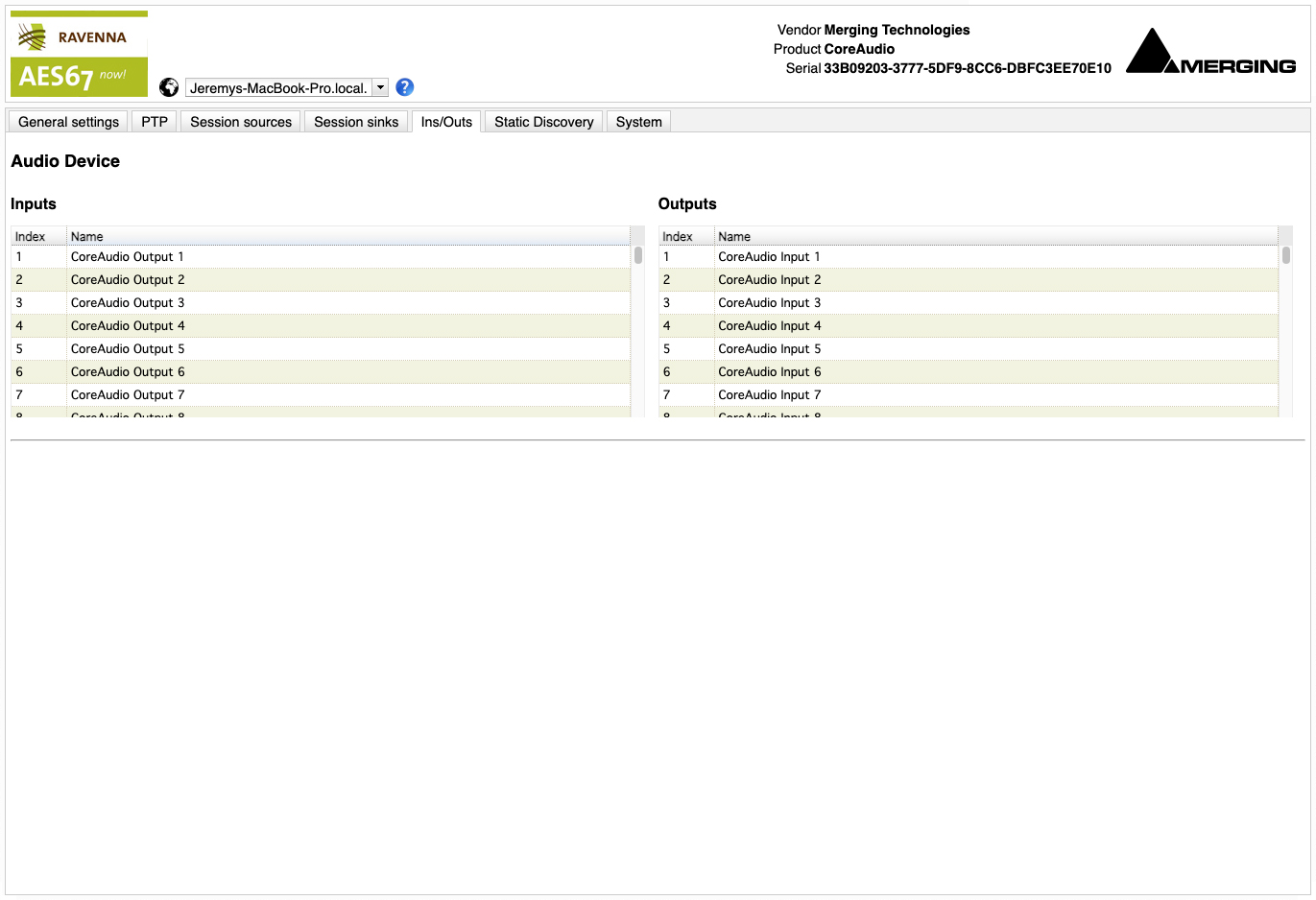The height and width of the screenshot is (900, 1316).
Task: Select the Ins/Outs tab
Action: tap(446, 122)
